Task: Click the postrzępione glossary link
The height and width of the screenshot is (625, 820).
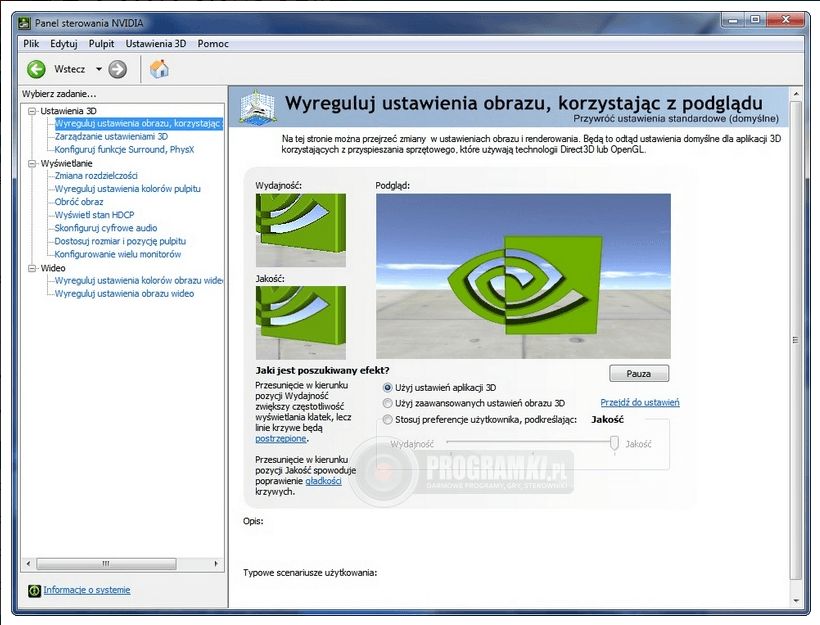Action: point(281,439)
